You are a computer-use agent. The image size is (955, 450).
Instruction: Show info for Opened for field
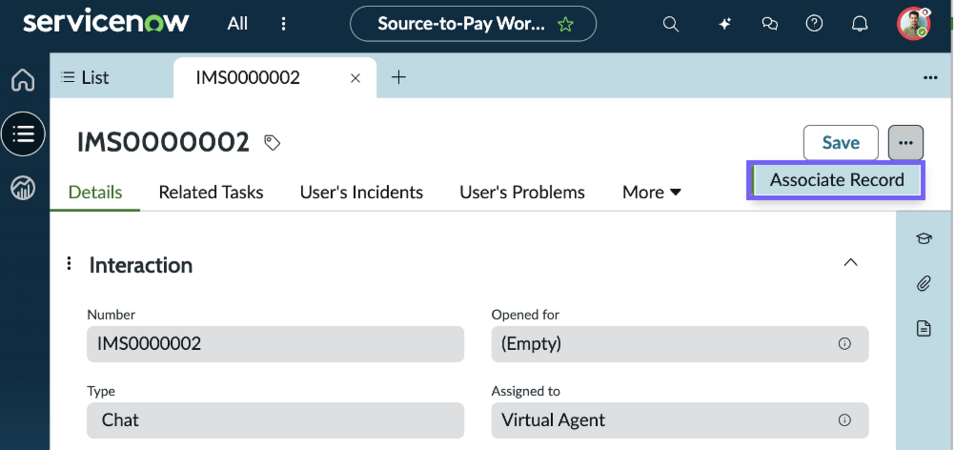844,344
